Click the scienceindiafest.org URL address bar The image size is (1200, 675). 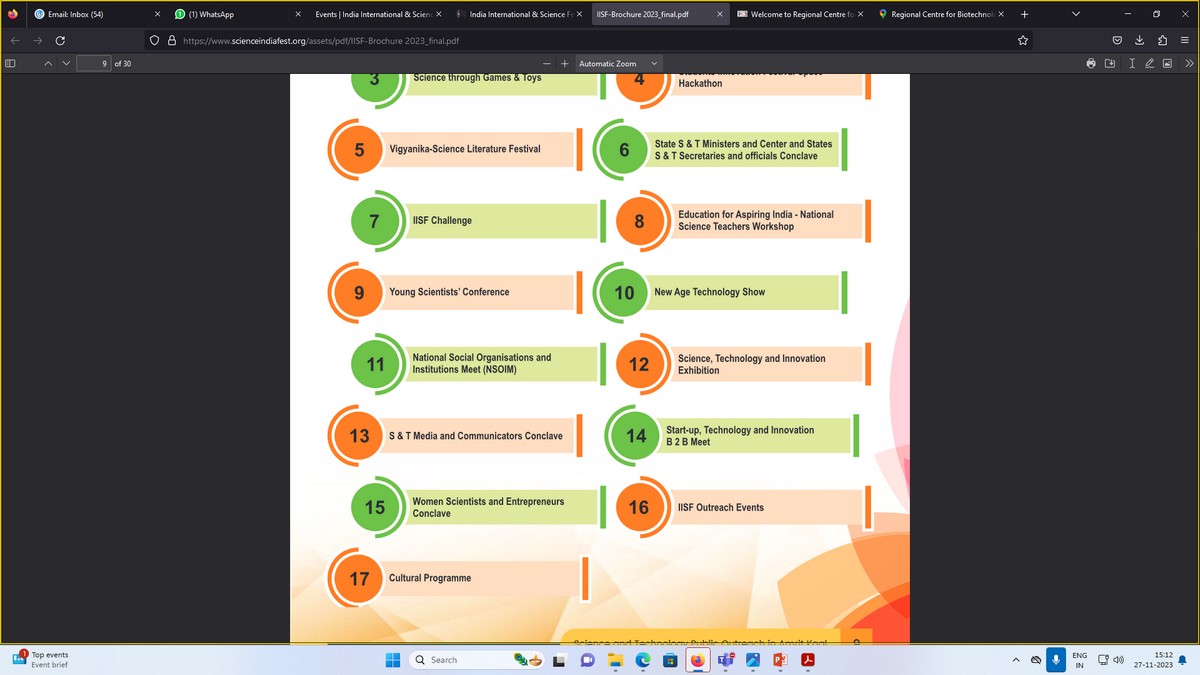click(x=588, y=41)
